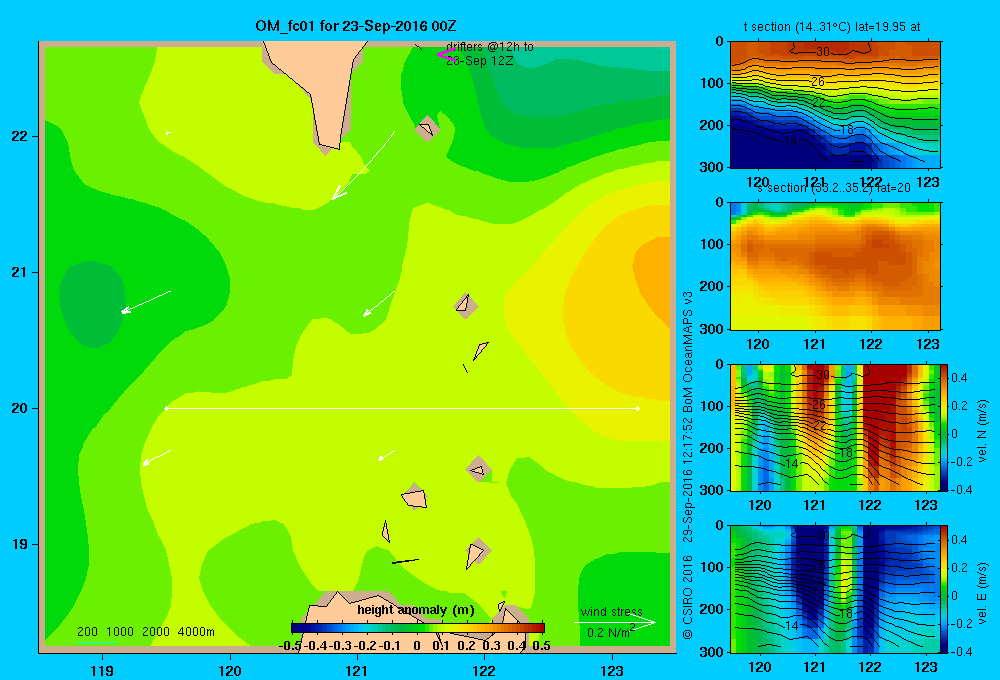Click the longitude 119 axis label on the main map

tap(102, 670)
